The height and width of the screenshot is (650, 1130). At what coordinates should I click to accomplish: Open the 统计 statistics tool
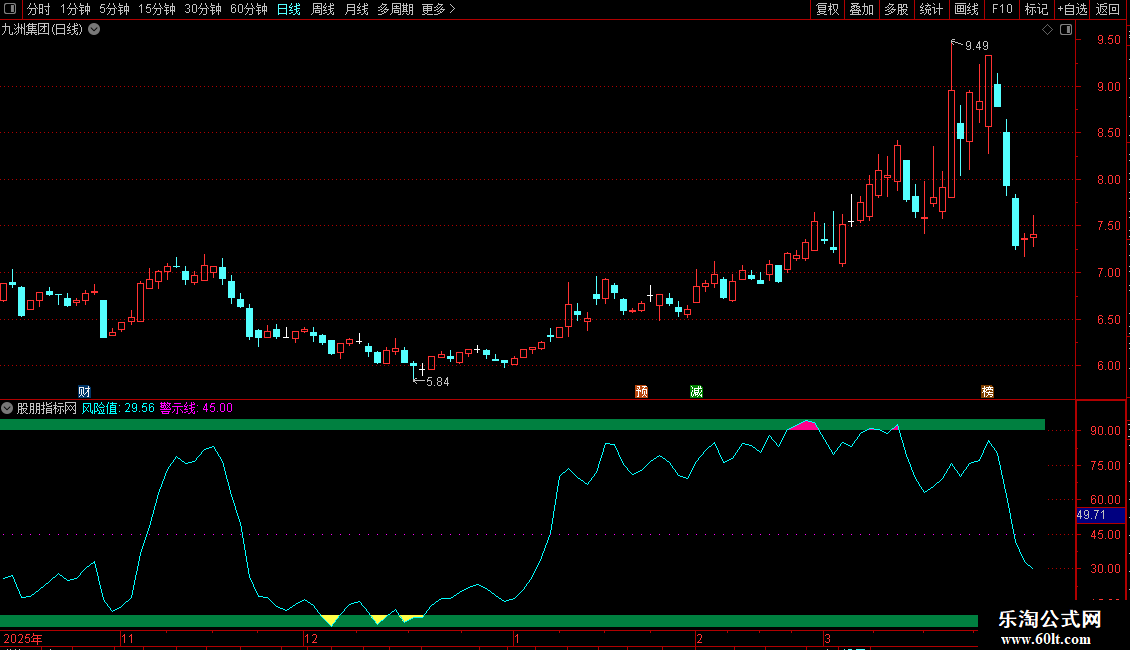coord(930,9)
